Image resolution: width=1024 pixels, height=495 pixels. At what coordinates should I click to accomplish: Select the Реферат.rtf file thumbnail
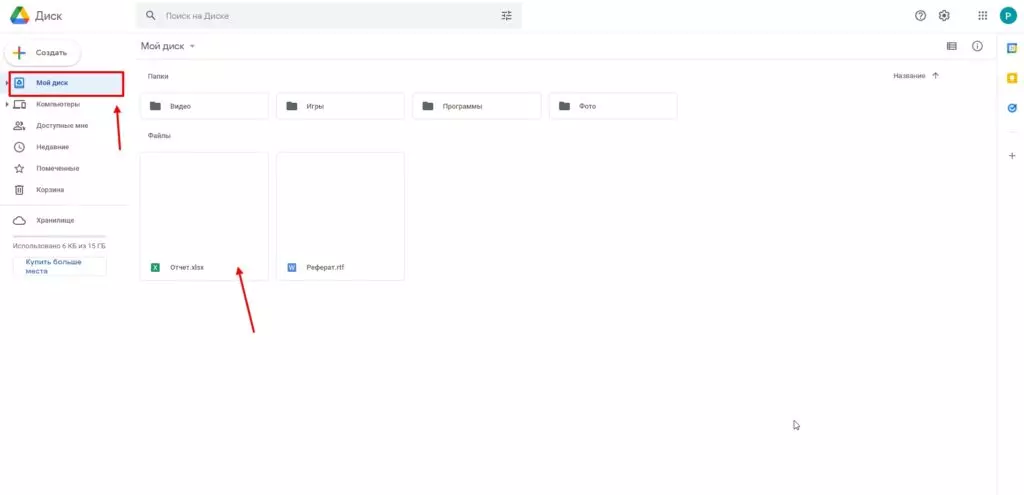coord(340,216)
